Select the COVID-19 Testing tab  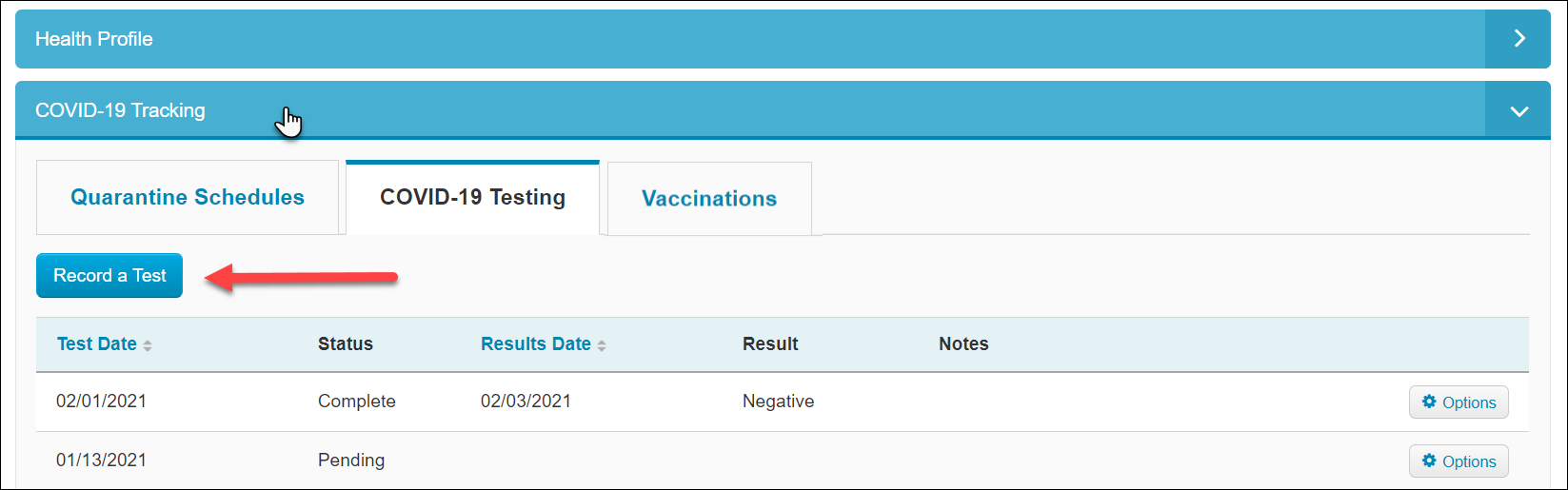pyautogui.click(x=472, y=197)
